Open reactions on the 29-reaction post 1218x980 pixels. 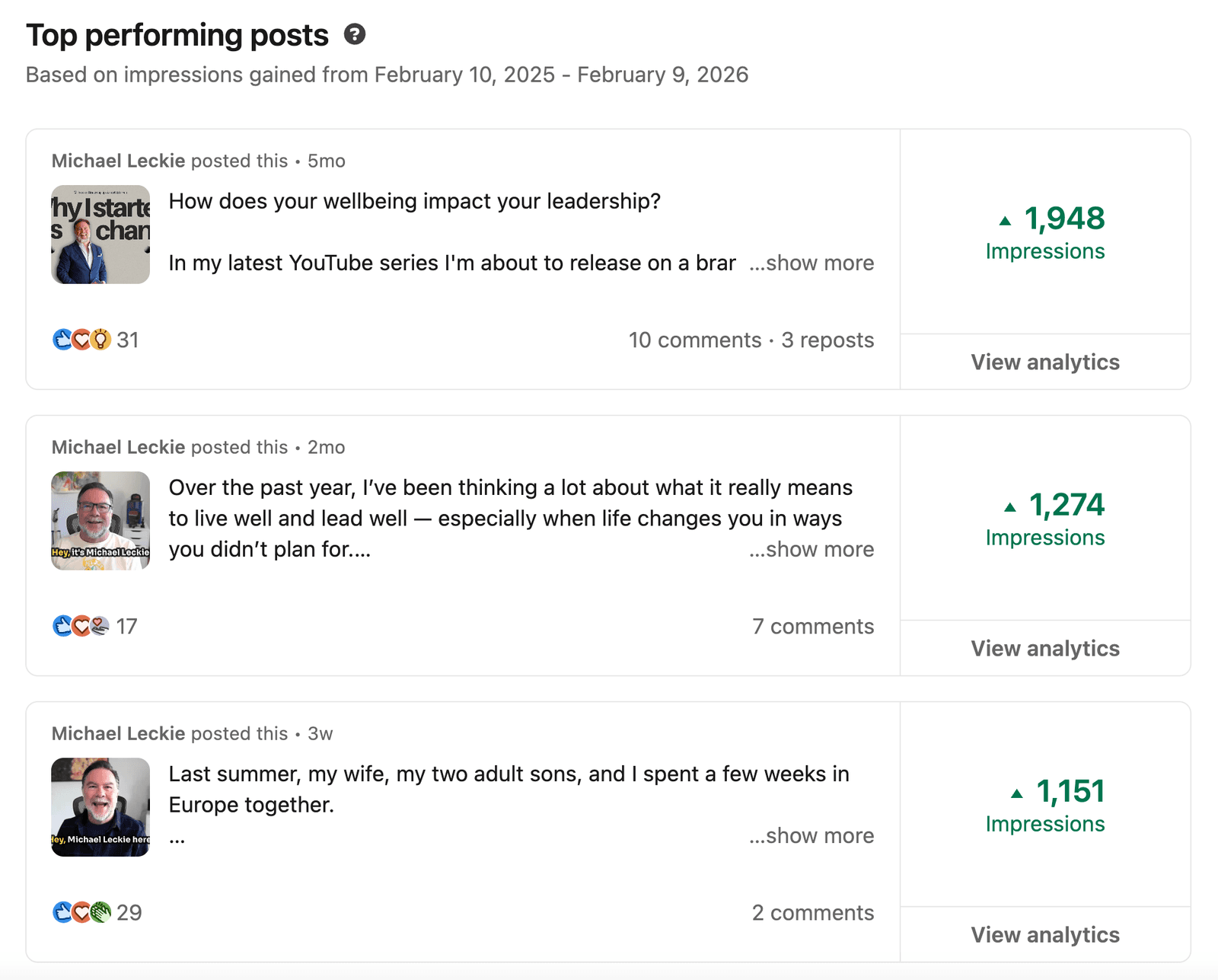97,912
